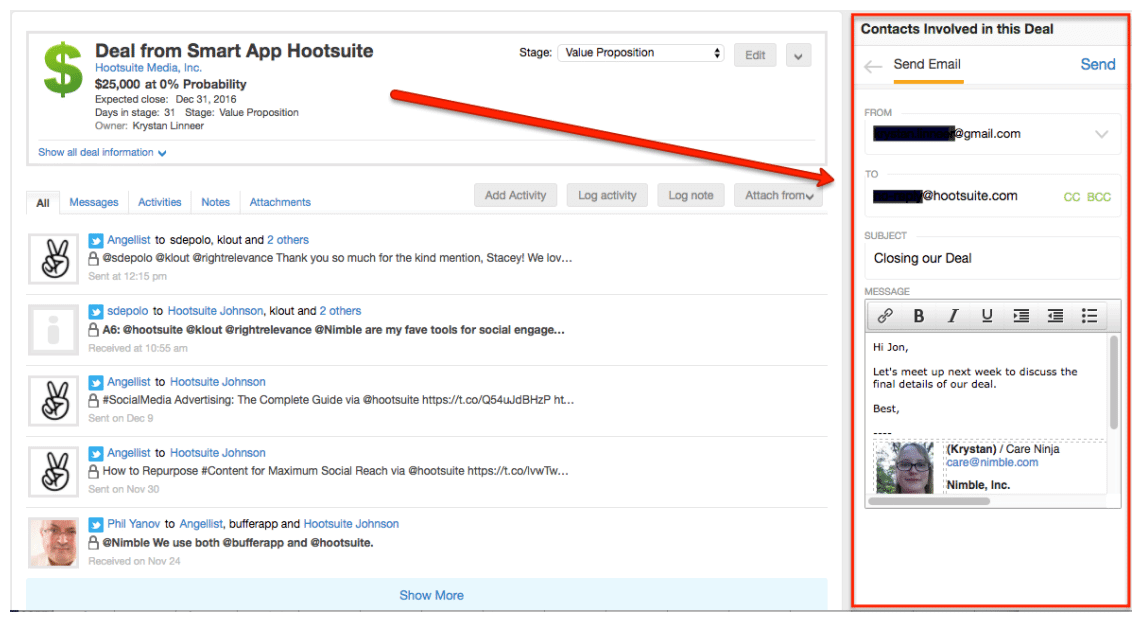Increase indent in the message editor
Screen dimensions: 1146x624
point(1021,316)
